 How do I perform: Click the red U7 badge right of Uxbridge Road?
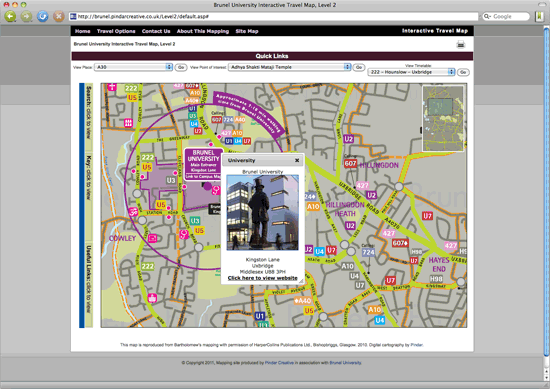click(427, 216)
